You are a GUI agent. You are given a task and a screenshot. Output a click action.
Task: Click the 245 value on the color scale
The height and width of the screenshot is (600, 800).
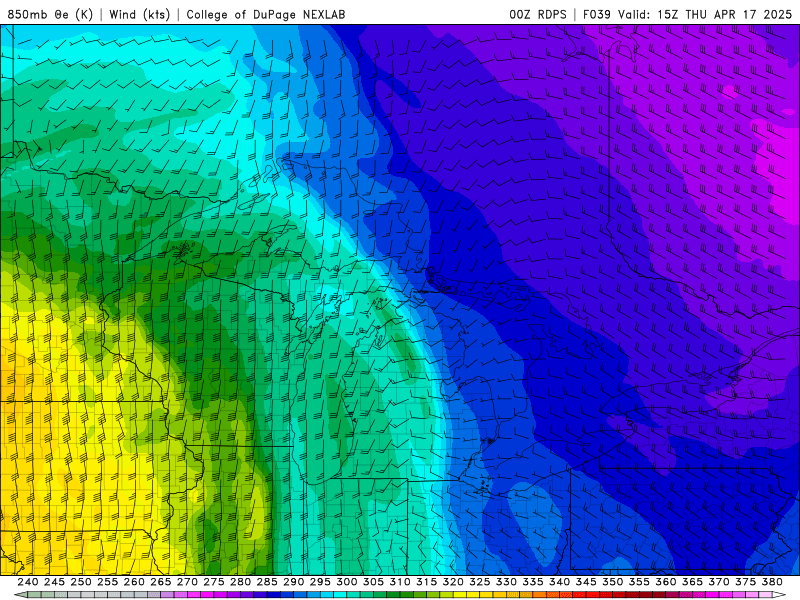point(54,582)
